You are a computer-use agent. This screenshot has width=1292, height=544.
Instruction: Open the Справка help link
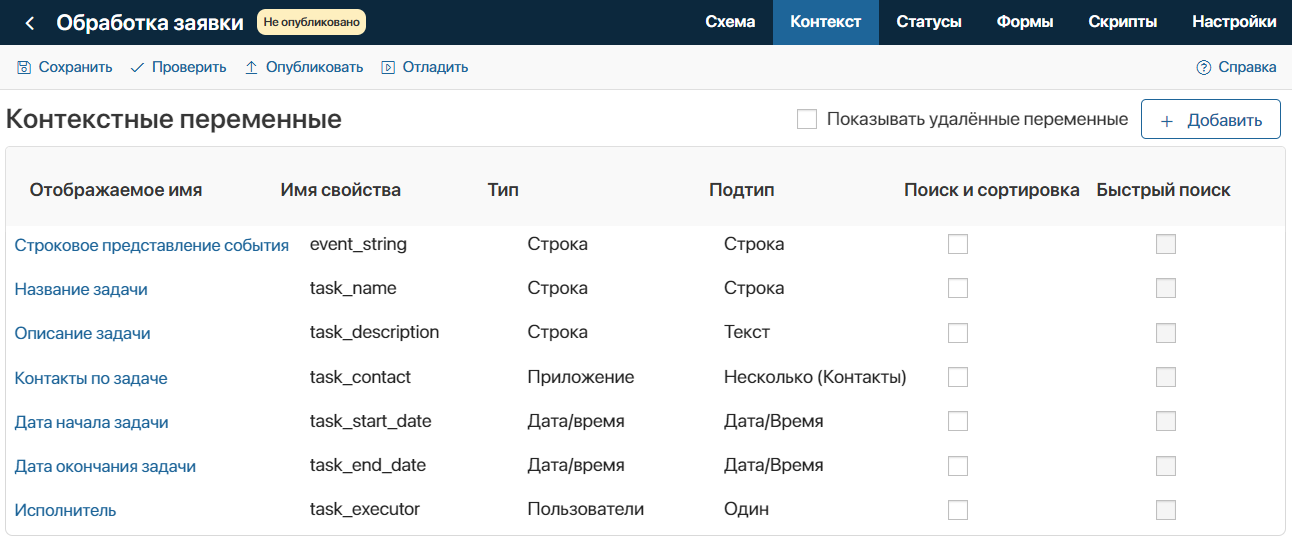click(x=1247, y=67)
